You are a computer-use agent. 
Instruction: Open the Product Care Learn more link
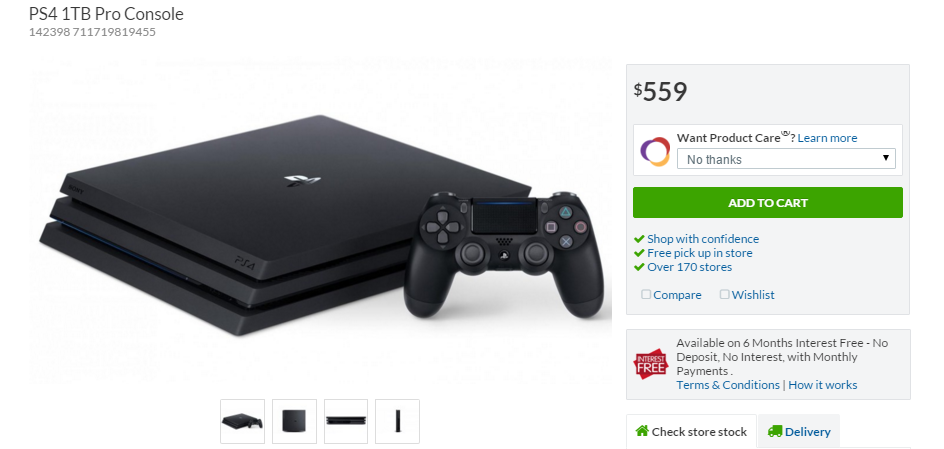[x=827, y=138]
